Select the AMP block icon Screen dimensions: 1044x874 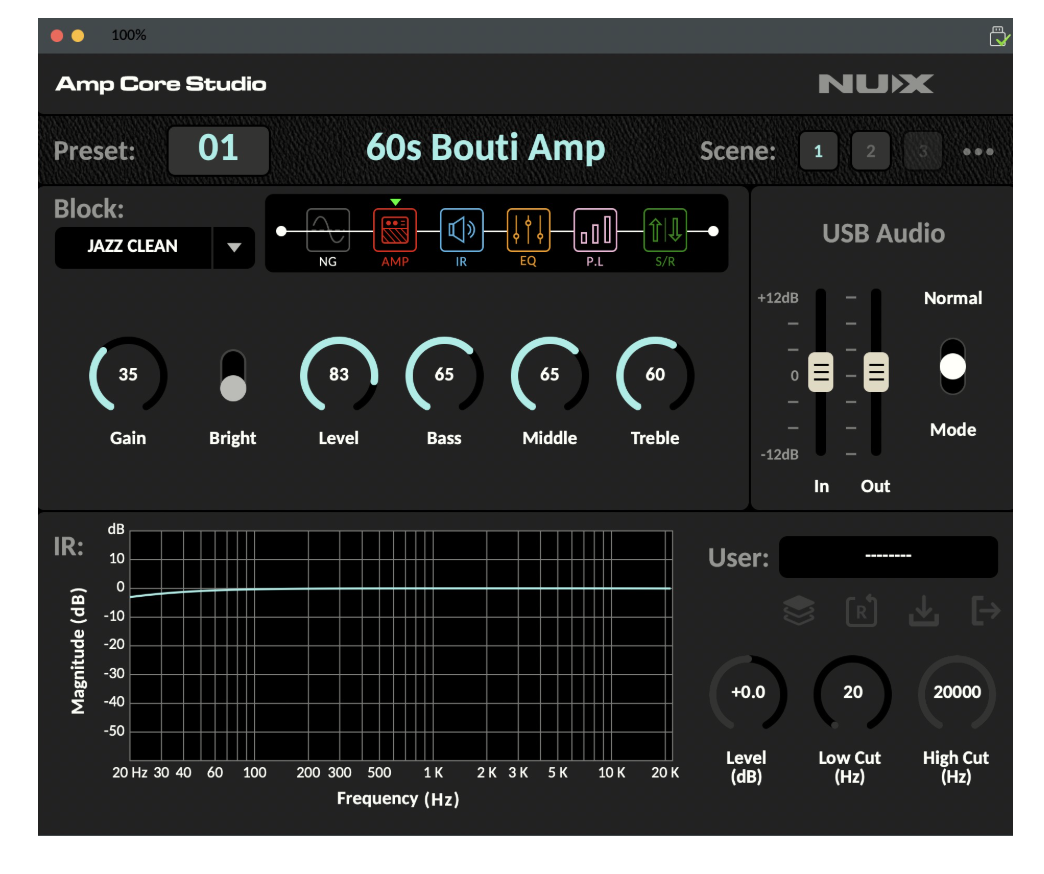(395, 230)
